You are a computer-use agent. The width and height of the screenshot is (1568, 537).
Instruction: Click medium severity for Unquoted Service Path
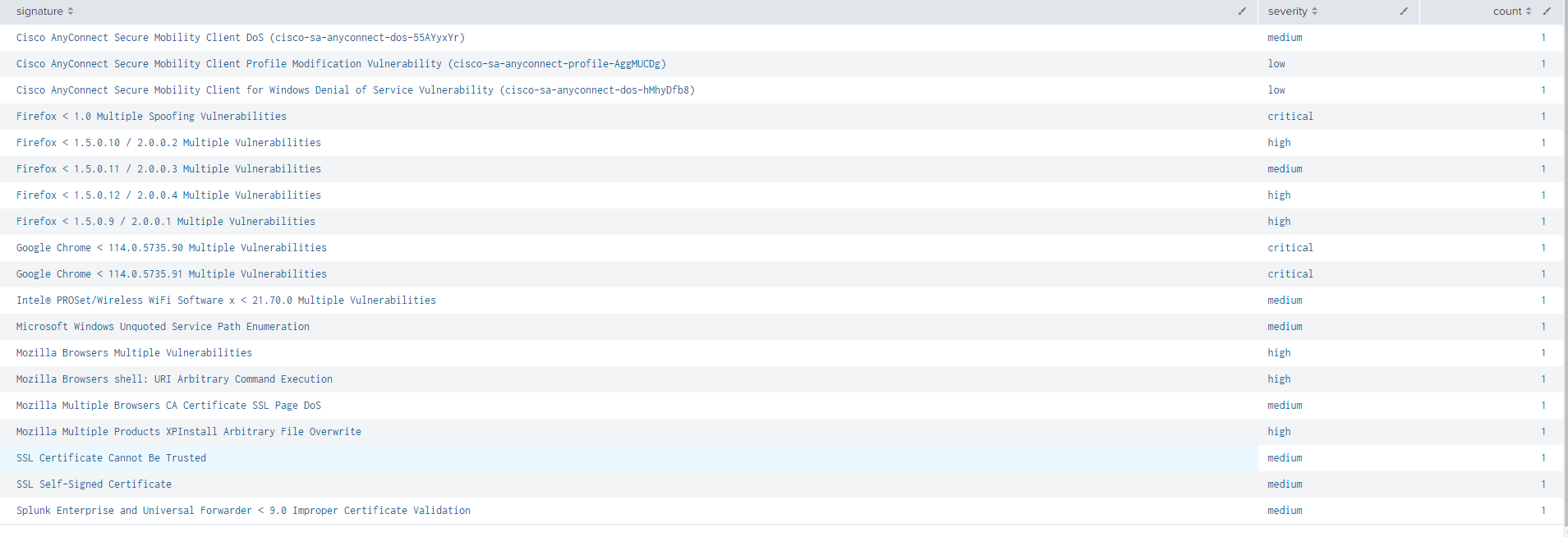coord(1285,327)
